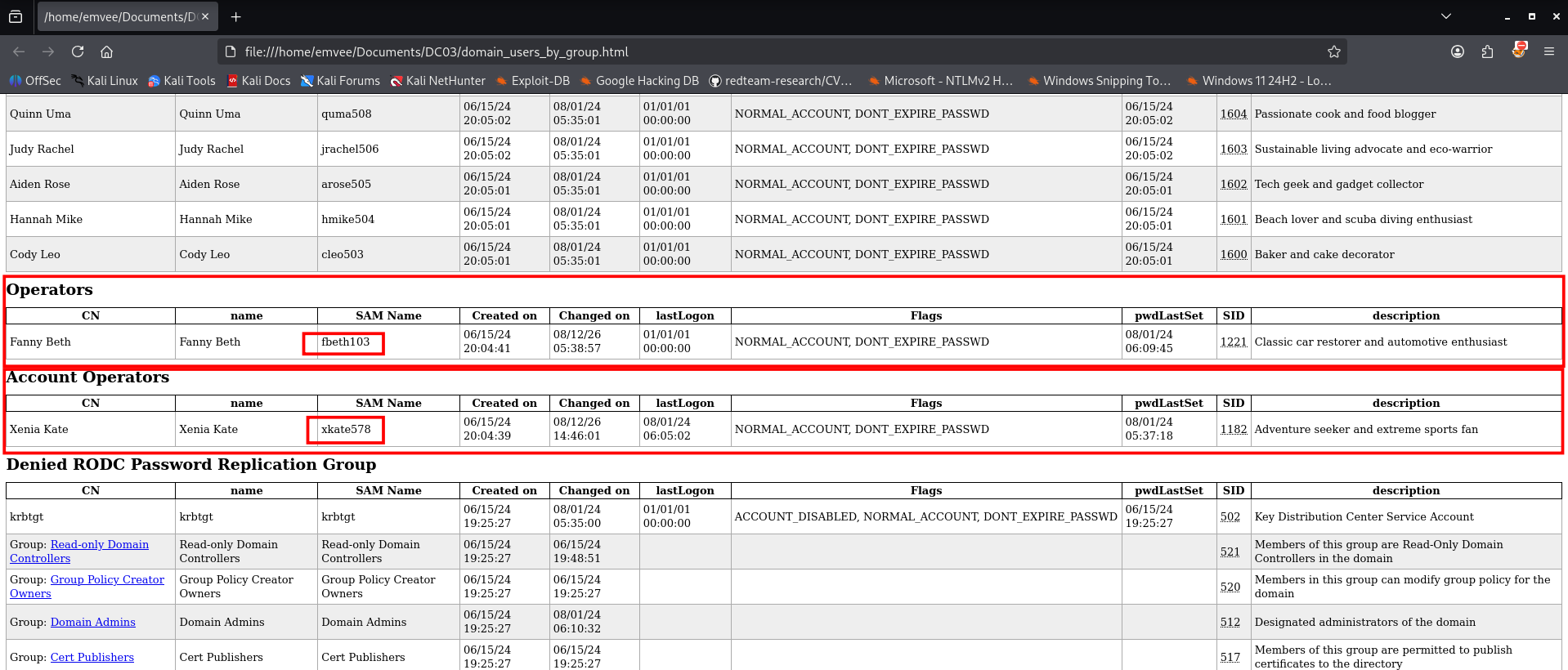The height and width of the screenshot is (670, 1568).
Task: Click SID 520 for Group Policy Creator Owners
Action: pos(1230,587)
